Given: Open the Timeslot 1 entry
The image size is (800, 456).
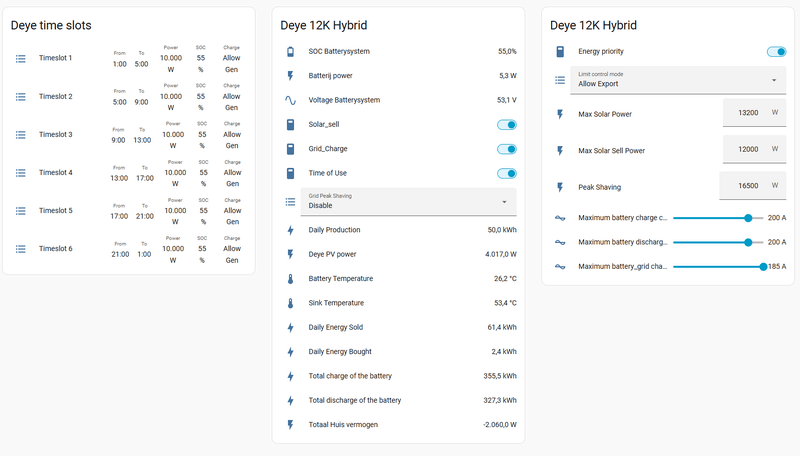Looking at the screenshot, I should click(x=129, y=59).
